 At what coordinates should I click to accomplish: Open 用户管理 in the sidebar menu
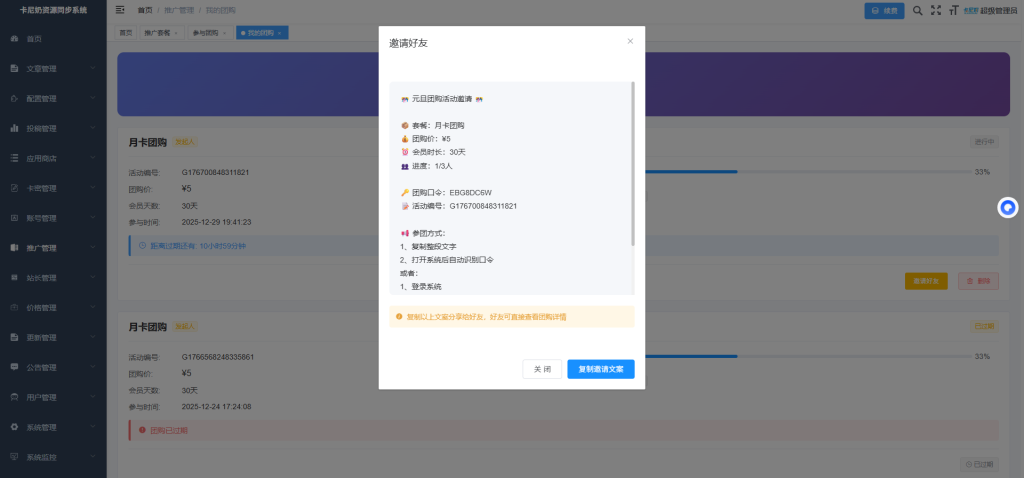53,398
